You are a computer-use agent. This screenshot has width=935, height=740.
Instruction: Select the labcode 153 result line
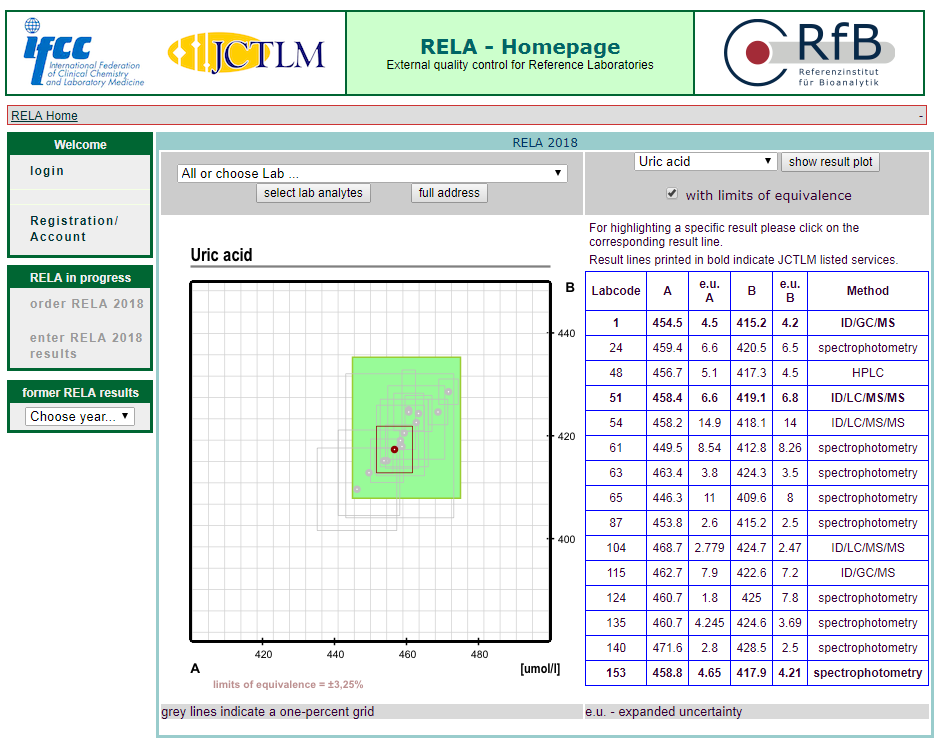[756, 673]
